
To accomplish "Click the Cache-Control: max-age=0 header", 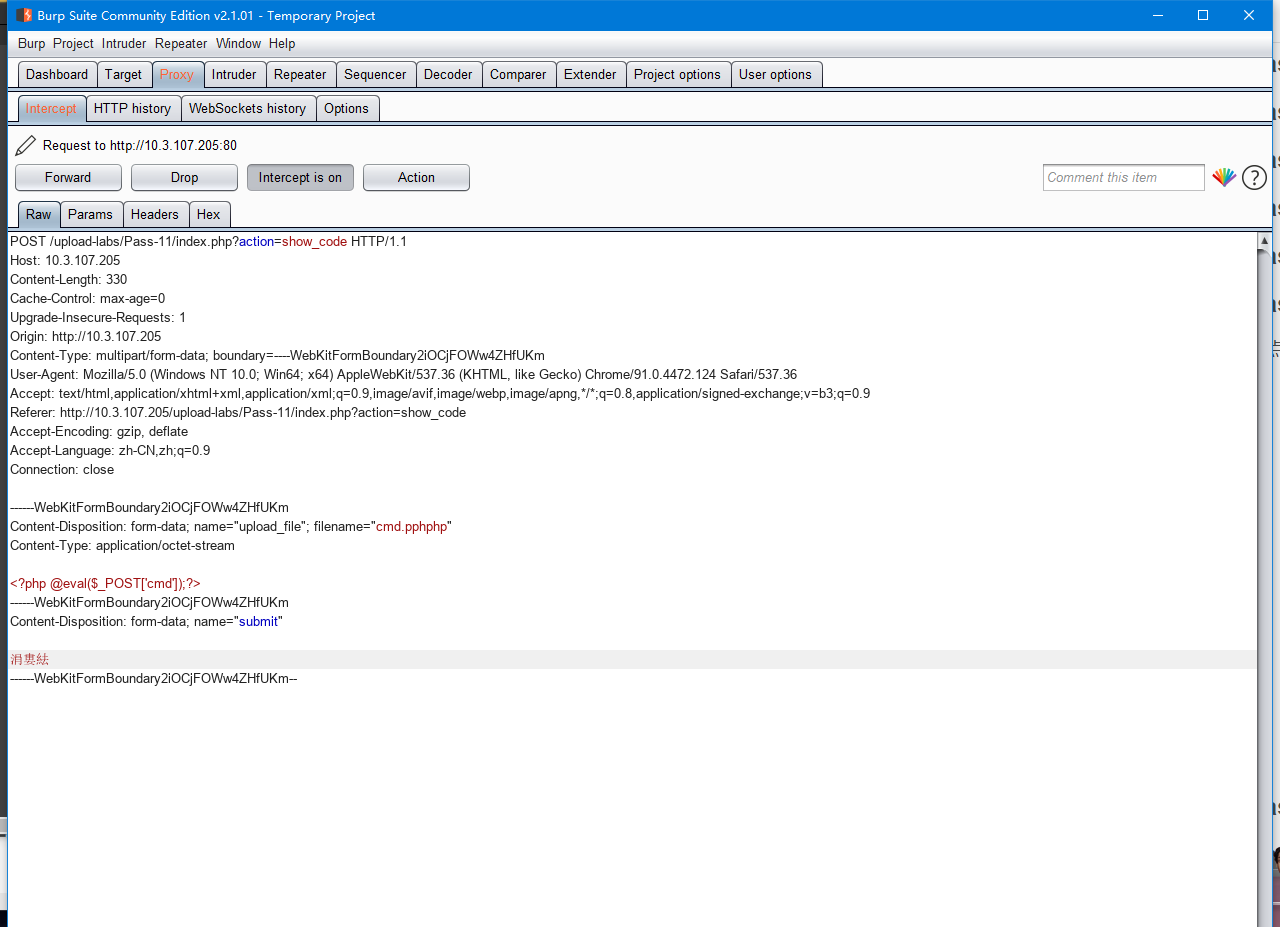I will [88, 299].
